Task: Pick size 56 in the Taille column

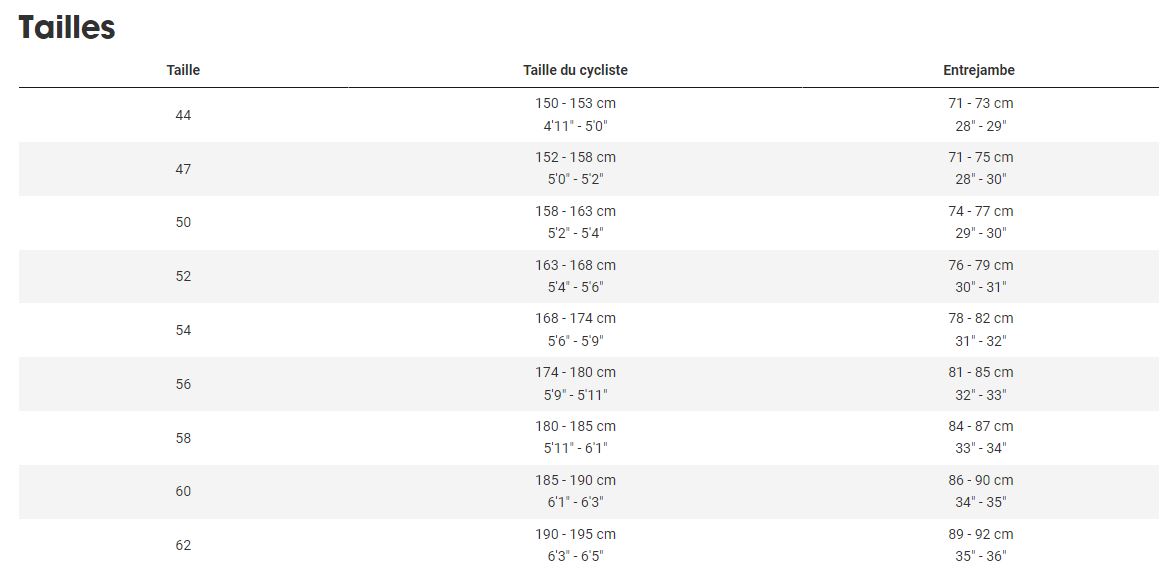Action: (183, 384)
